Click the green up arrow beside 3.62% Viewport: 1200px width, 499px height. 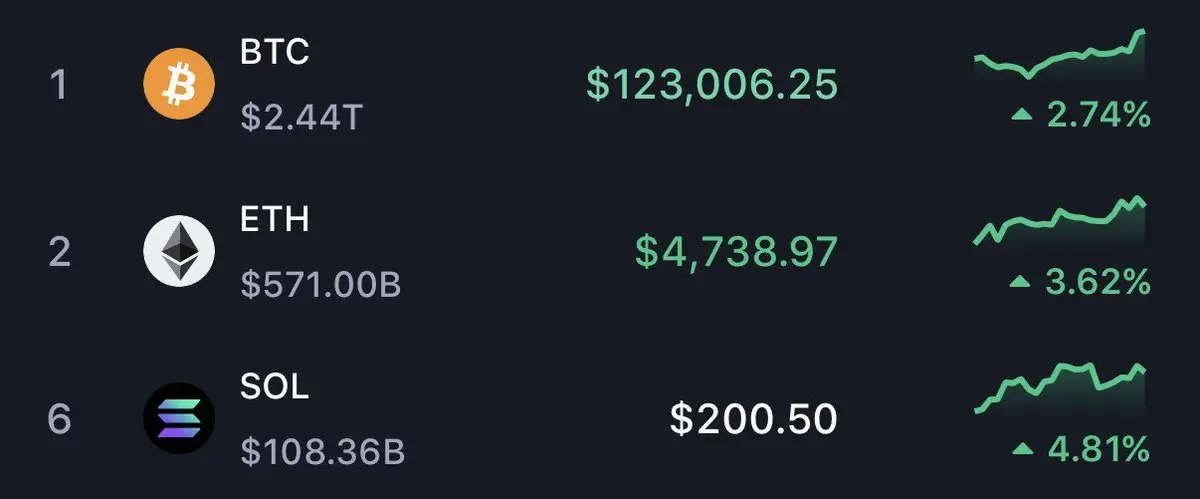(1022, 284)
